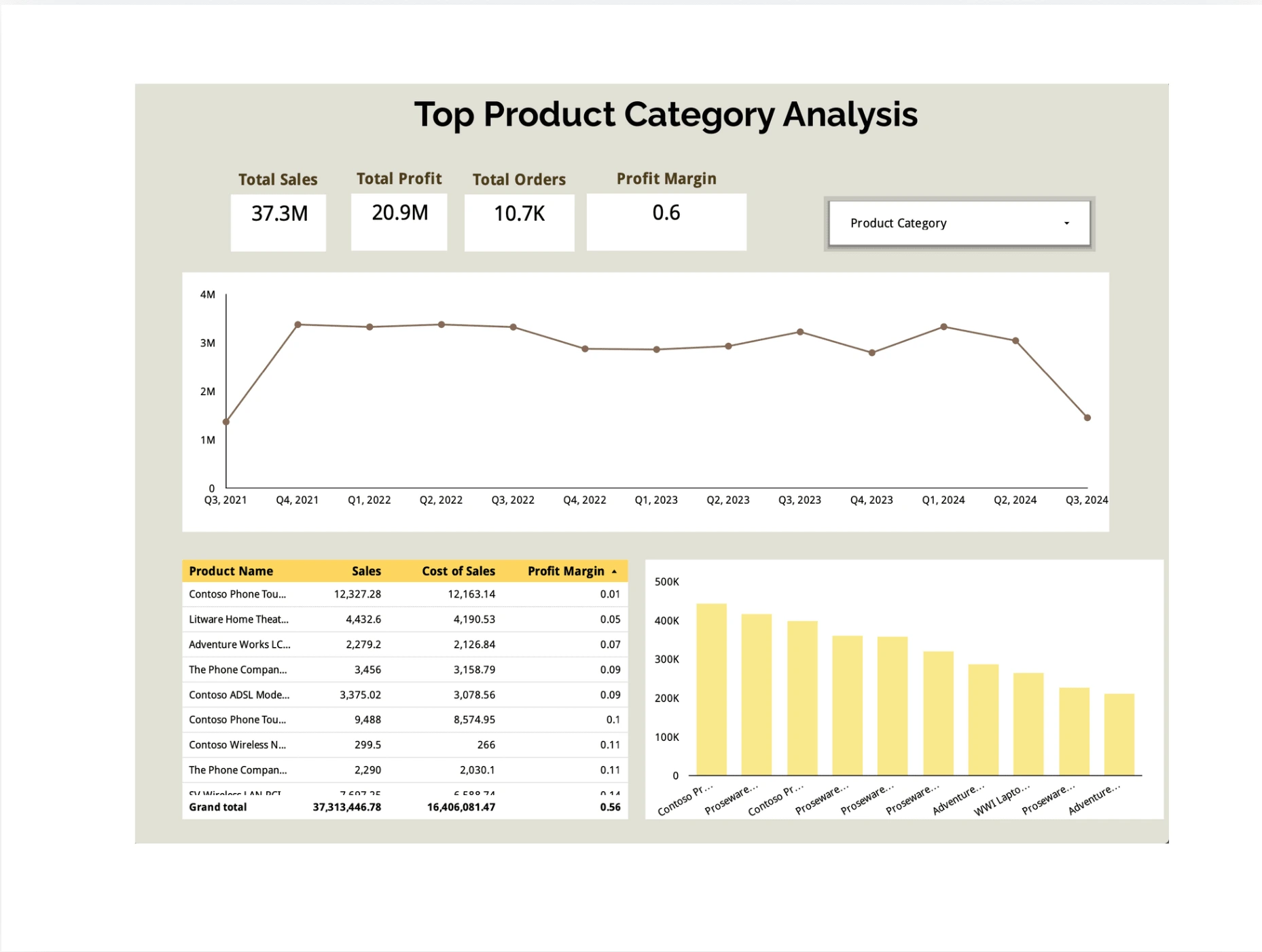
Task: Select the Q3, 2023 data point on line chart
Action: tap(800, 332)
